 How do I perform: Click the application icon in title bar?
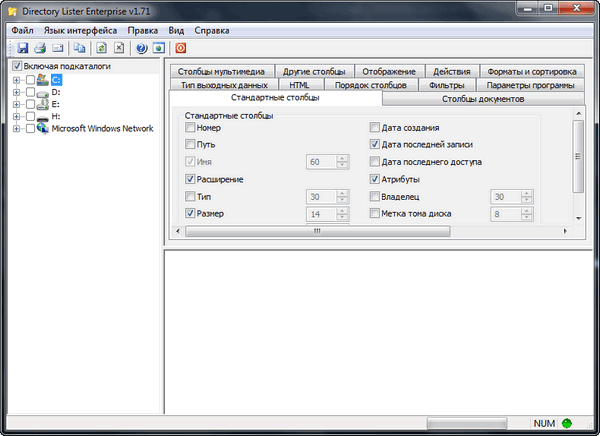[13, 11]
